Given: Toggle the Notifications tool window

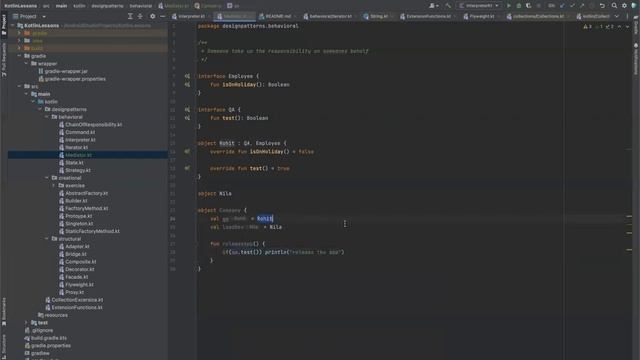Looking at the screenshot, I should click(636, 59).
